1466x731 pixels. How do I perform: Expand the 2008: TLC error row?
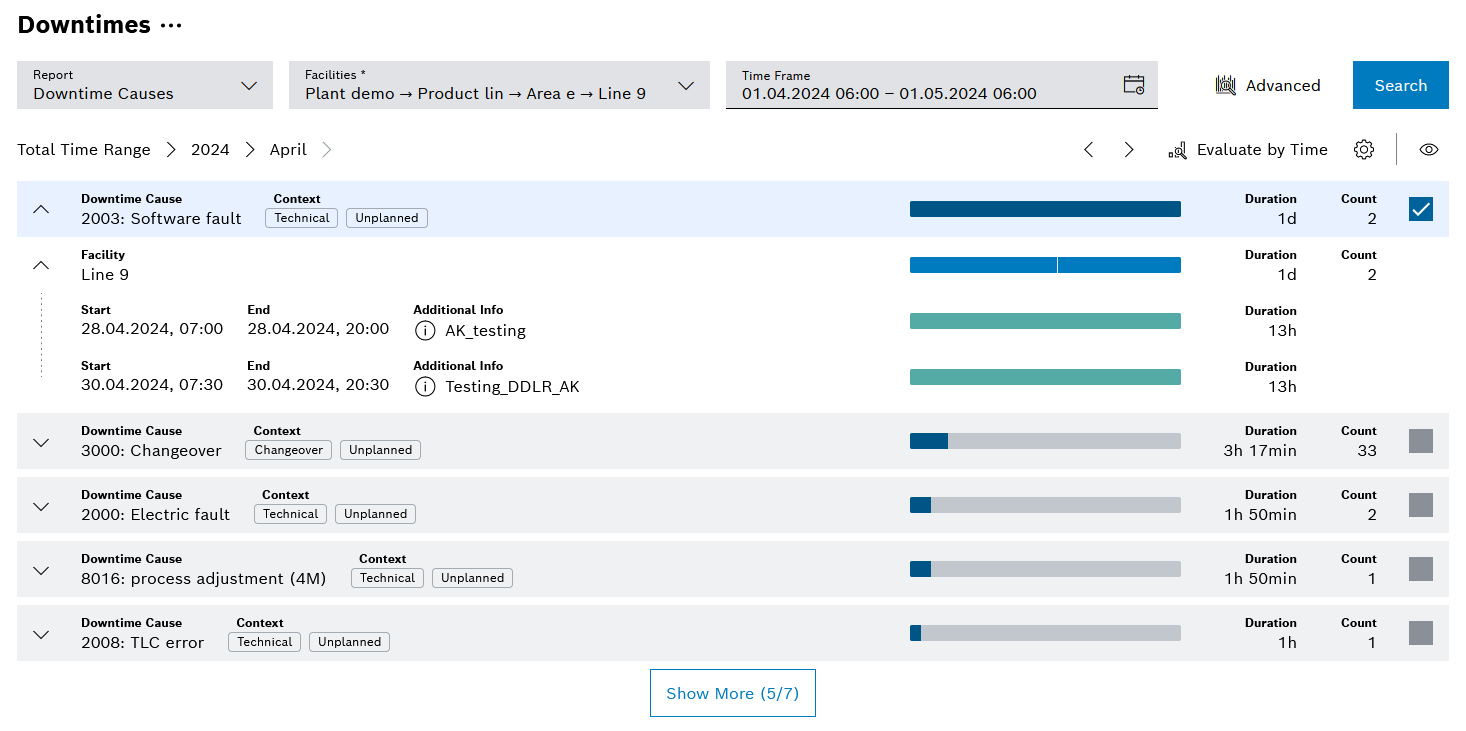41,634
